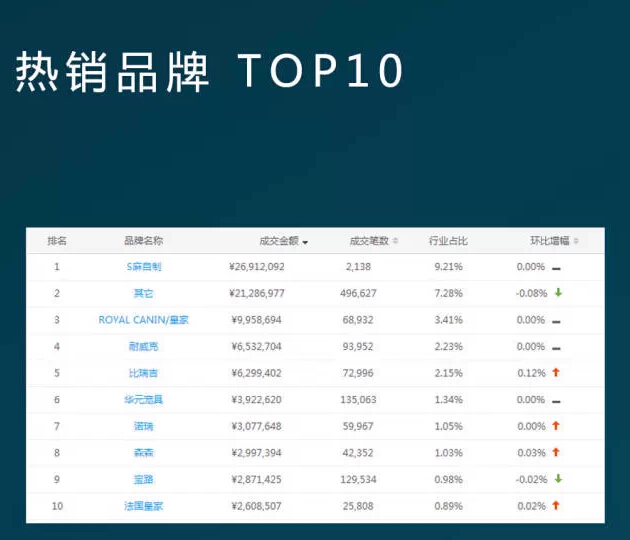
Task: Select the amount ¥2,871,425
Action: point(257,479)
